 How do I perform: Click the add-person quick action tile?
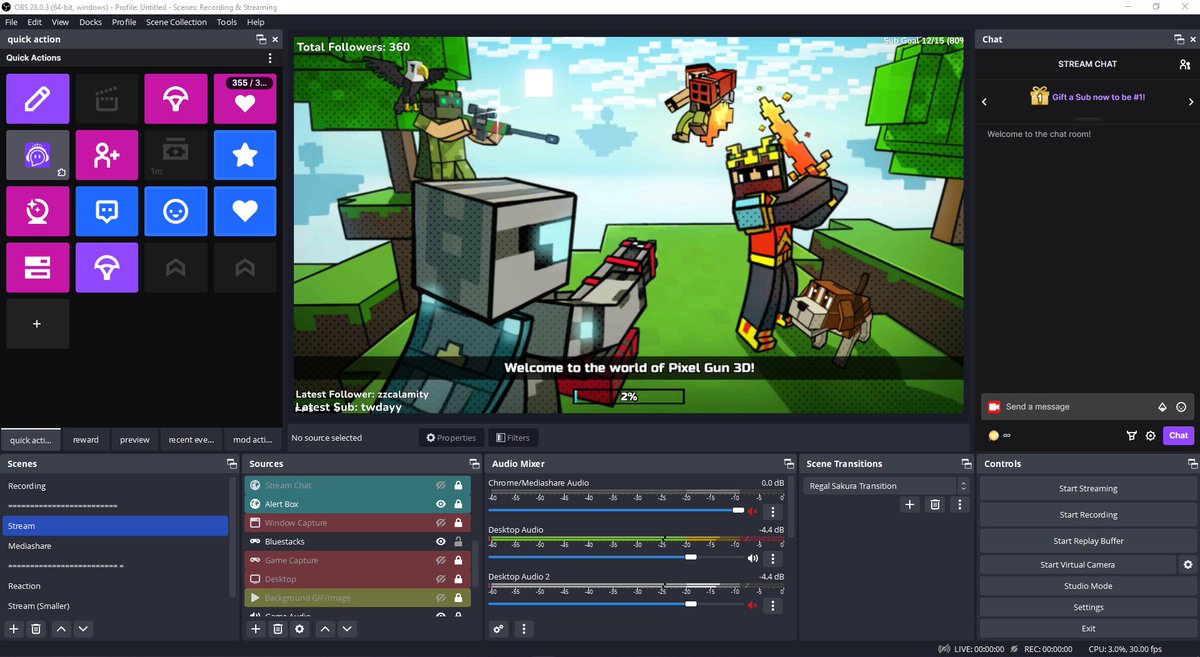point(107,155)
